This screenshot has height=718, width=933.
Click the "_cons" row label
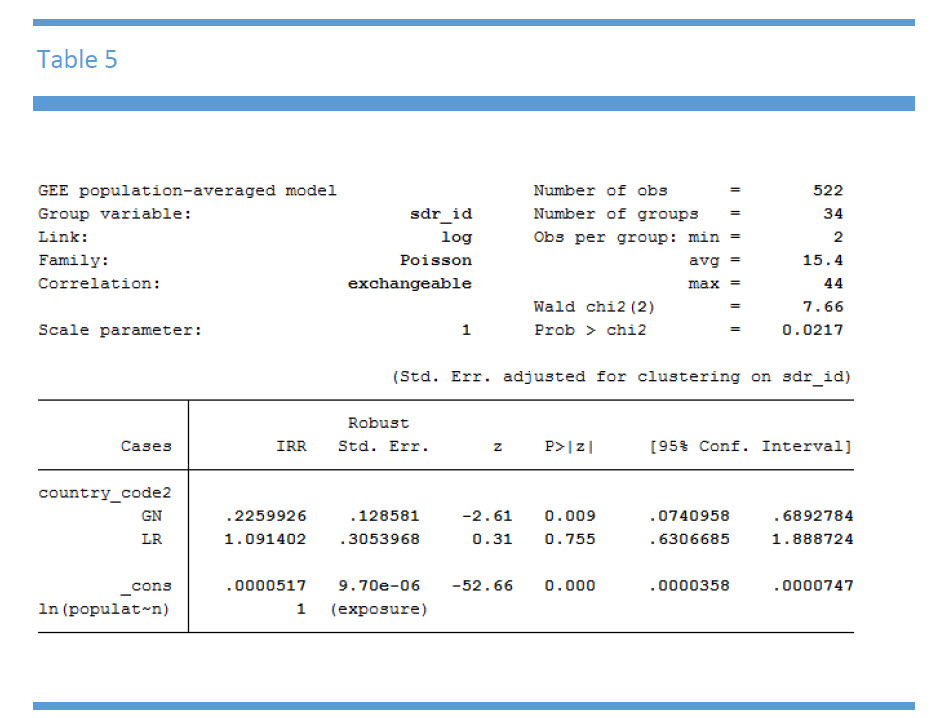(146, 587)
